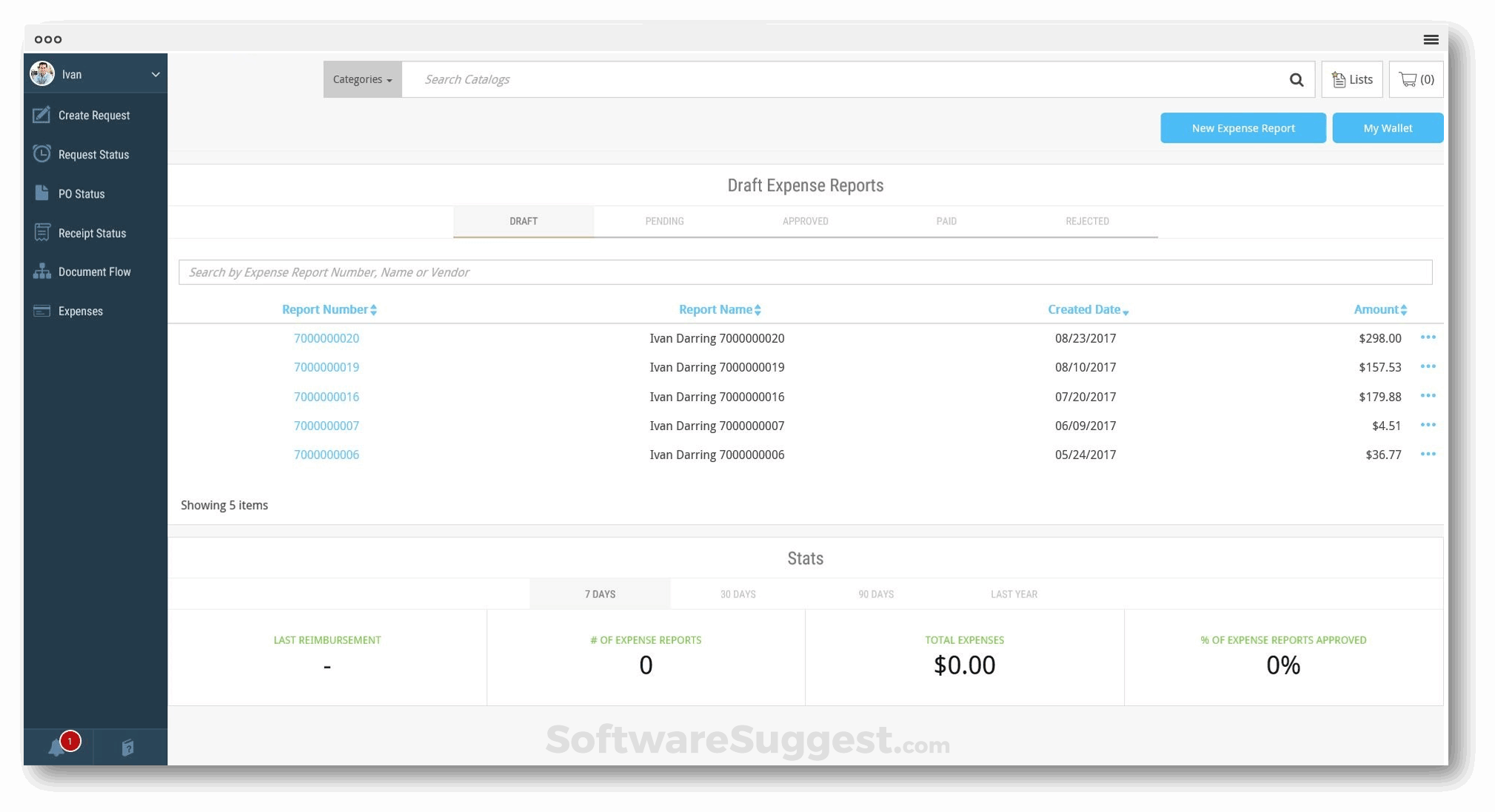1495x812 pixels.
Task: Open Receipt Status icon in sidebar
Action: pyautogui.click(x=41, y=232)
